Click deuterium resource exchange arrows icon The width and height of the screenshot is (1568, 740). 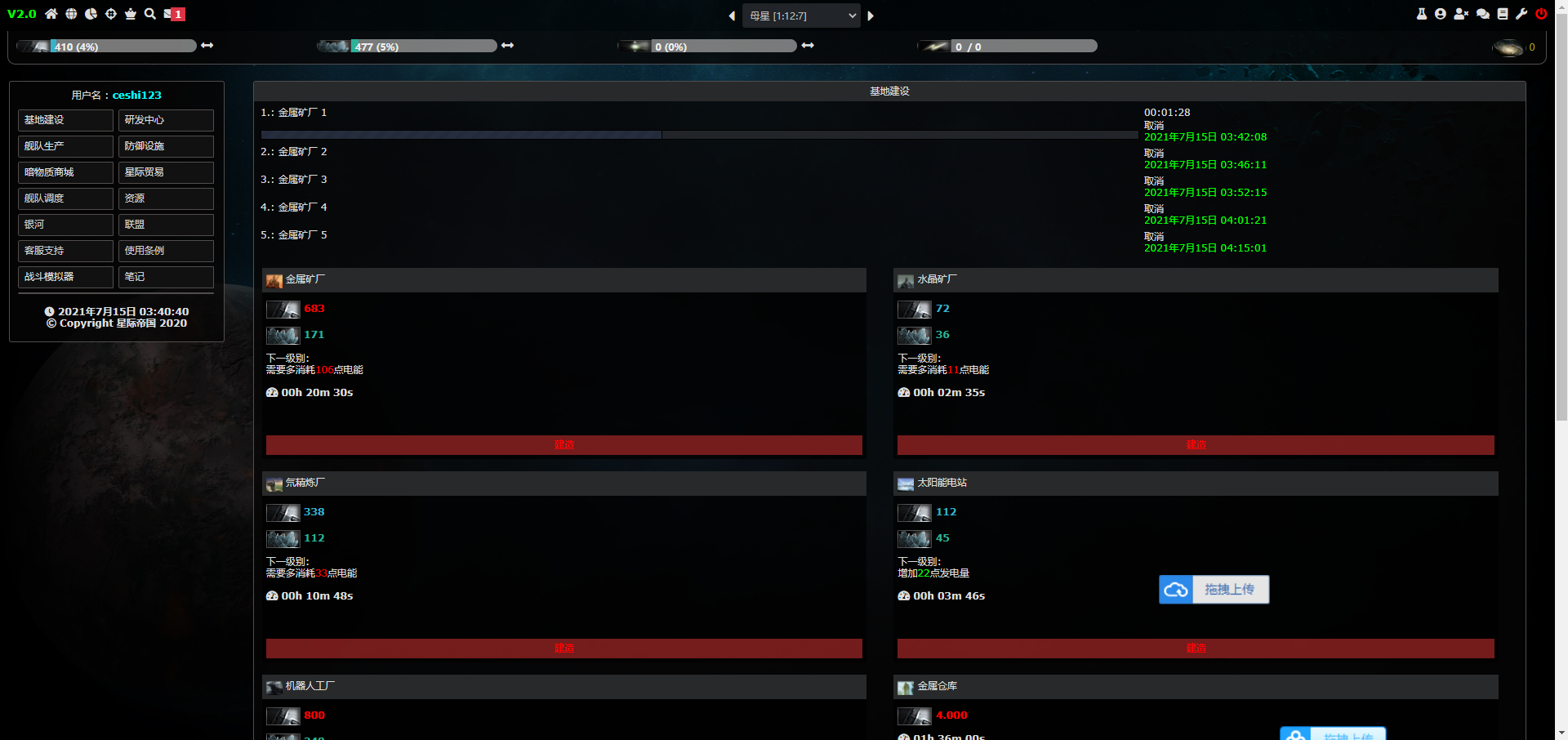pyautogui.click(x=808, y=46)
